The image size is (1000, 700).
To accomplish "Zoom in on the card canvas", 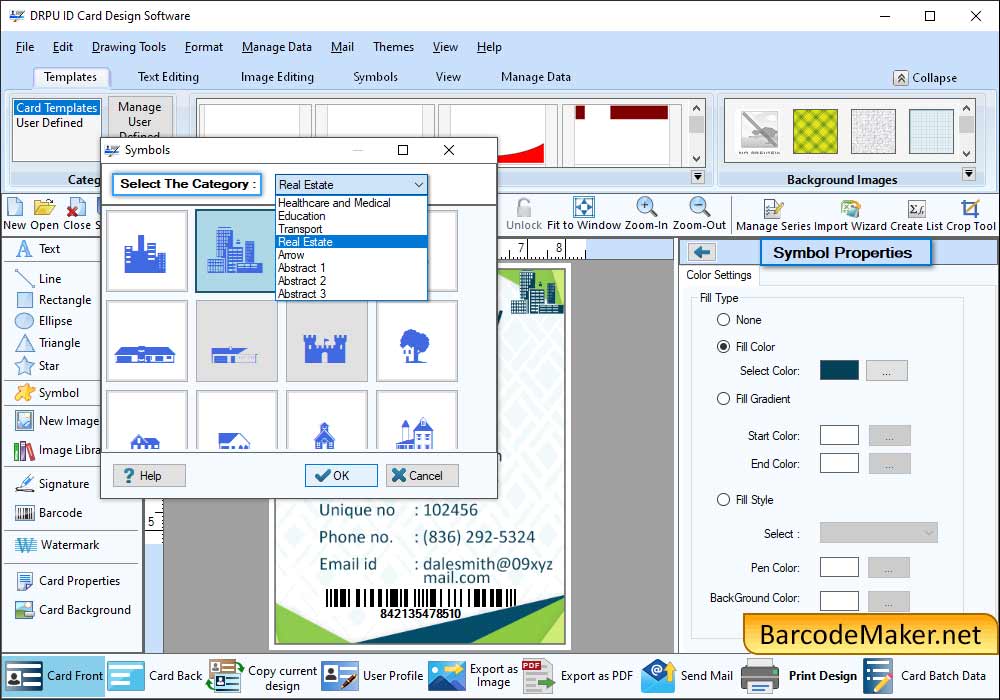I will pos(646,214).
